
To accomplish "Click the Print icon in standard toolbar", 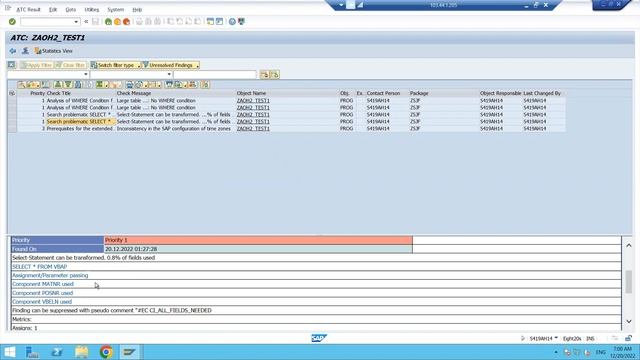I will (x=139, y=22).
